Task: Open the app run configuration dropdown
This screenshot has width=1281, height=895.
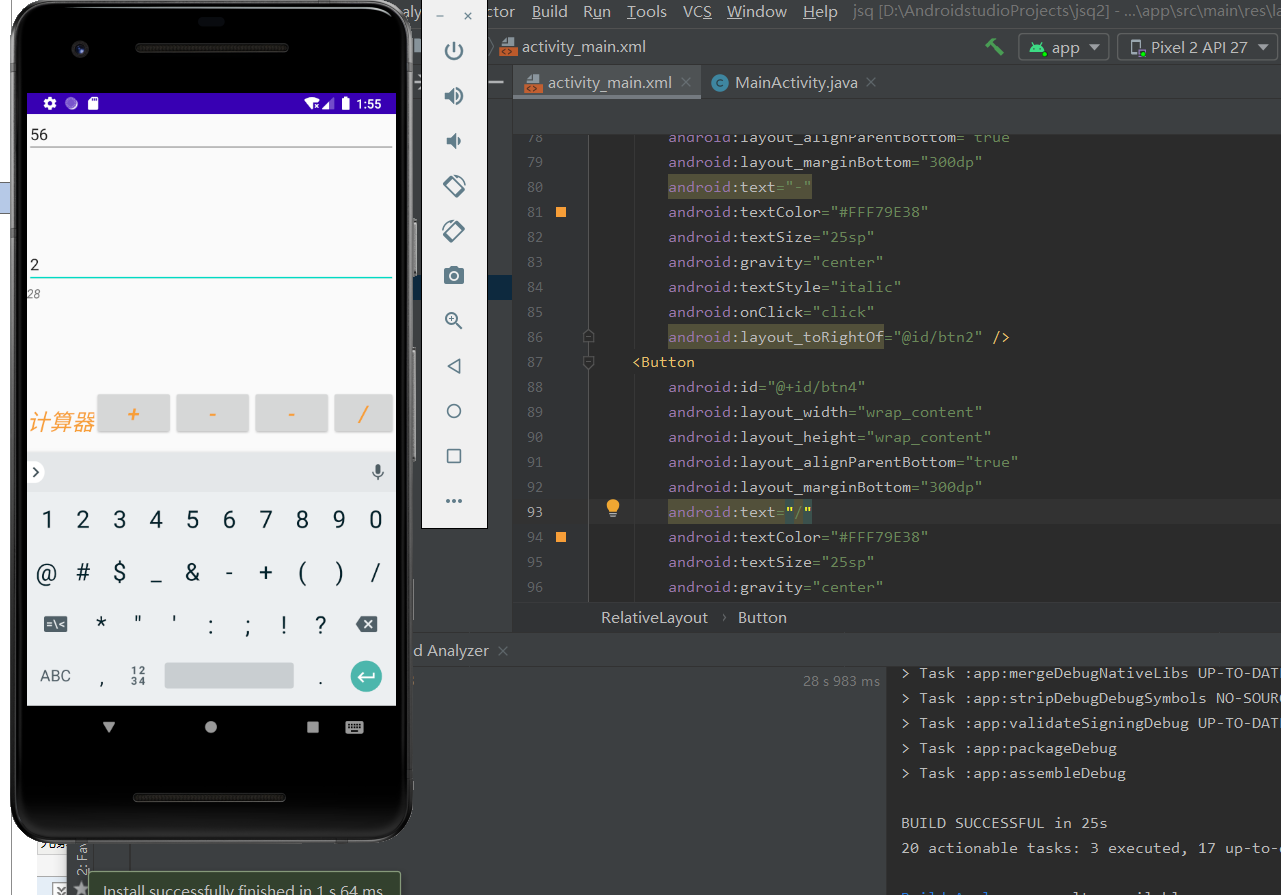Action: [x=1064, y=47]
